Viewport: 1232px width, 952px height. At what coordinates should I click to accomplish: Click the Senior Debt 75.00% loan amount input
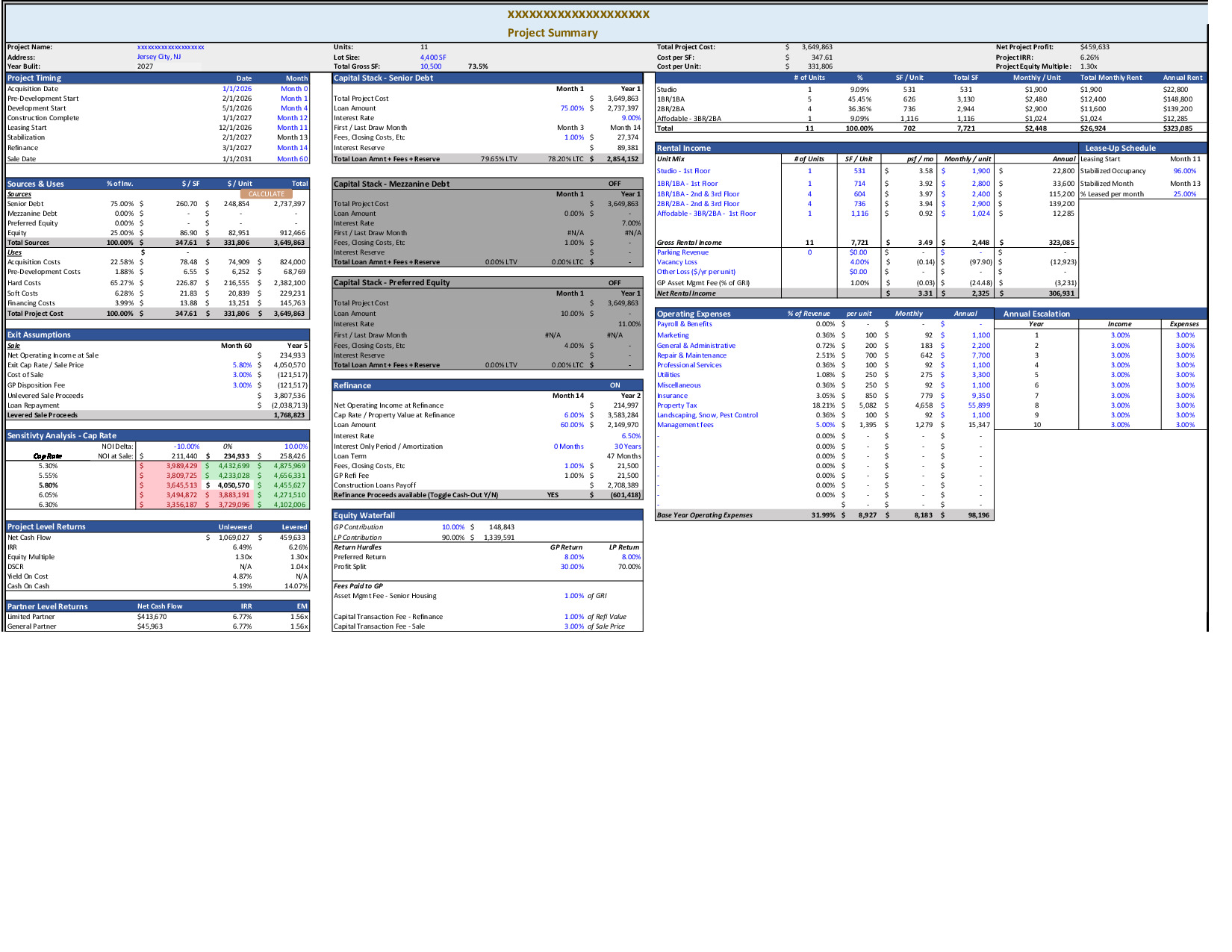coord(572,108)
